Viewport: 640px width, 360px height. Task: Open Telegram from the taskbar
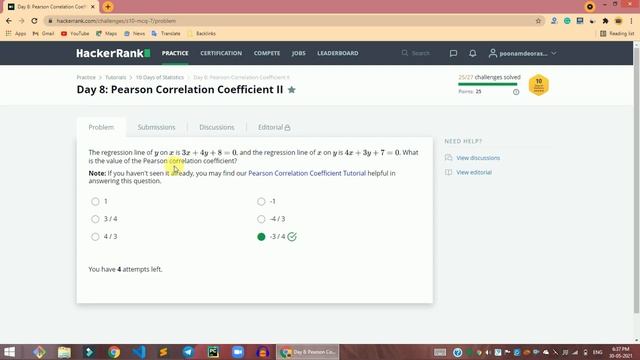coord(188,352)
